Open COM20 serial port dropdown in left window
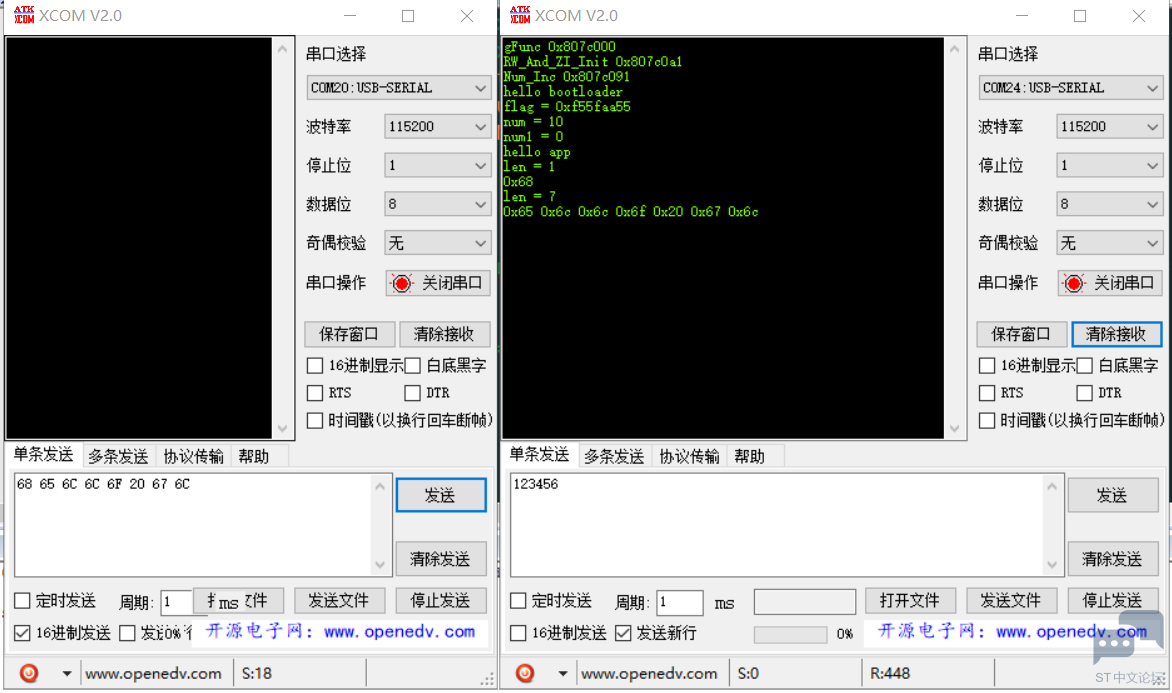The image size is (1172, 693). pos(398,87)
